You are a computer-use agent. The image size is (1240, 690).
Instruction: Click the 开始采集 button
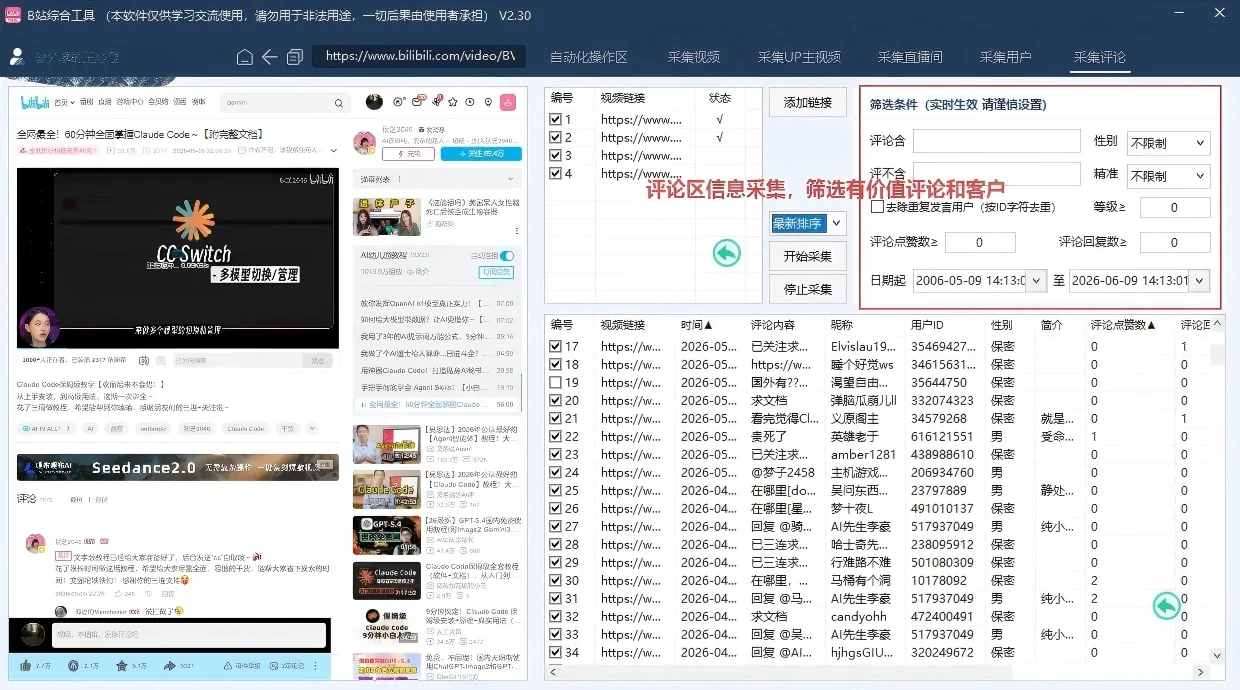point(808,256)
